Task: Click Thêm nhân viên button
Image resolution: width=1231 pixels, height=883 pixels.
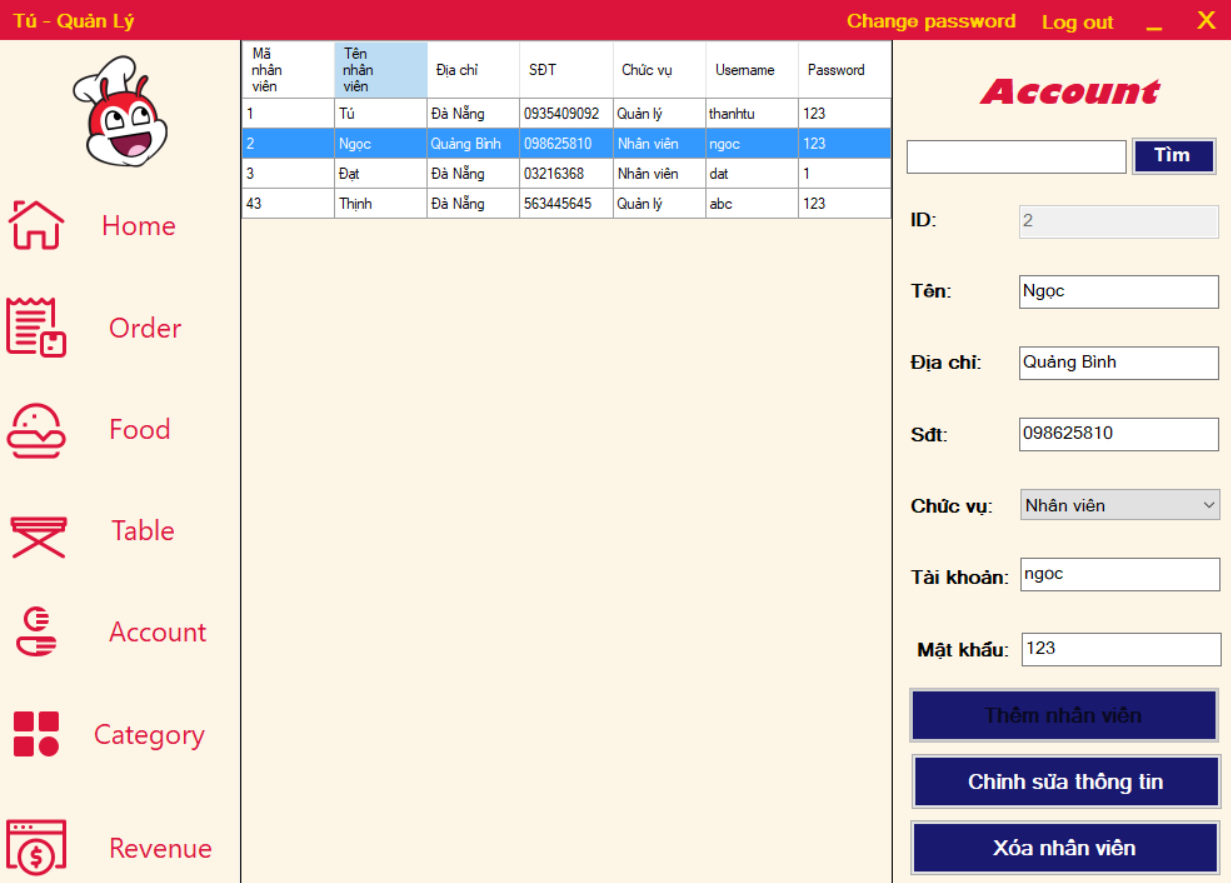Action: (1064, 715)
